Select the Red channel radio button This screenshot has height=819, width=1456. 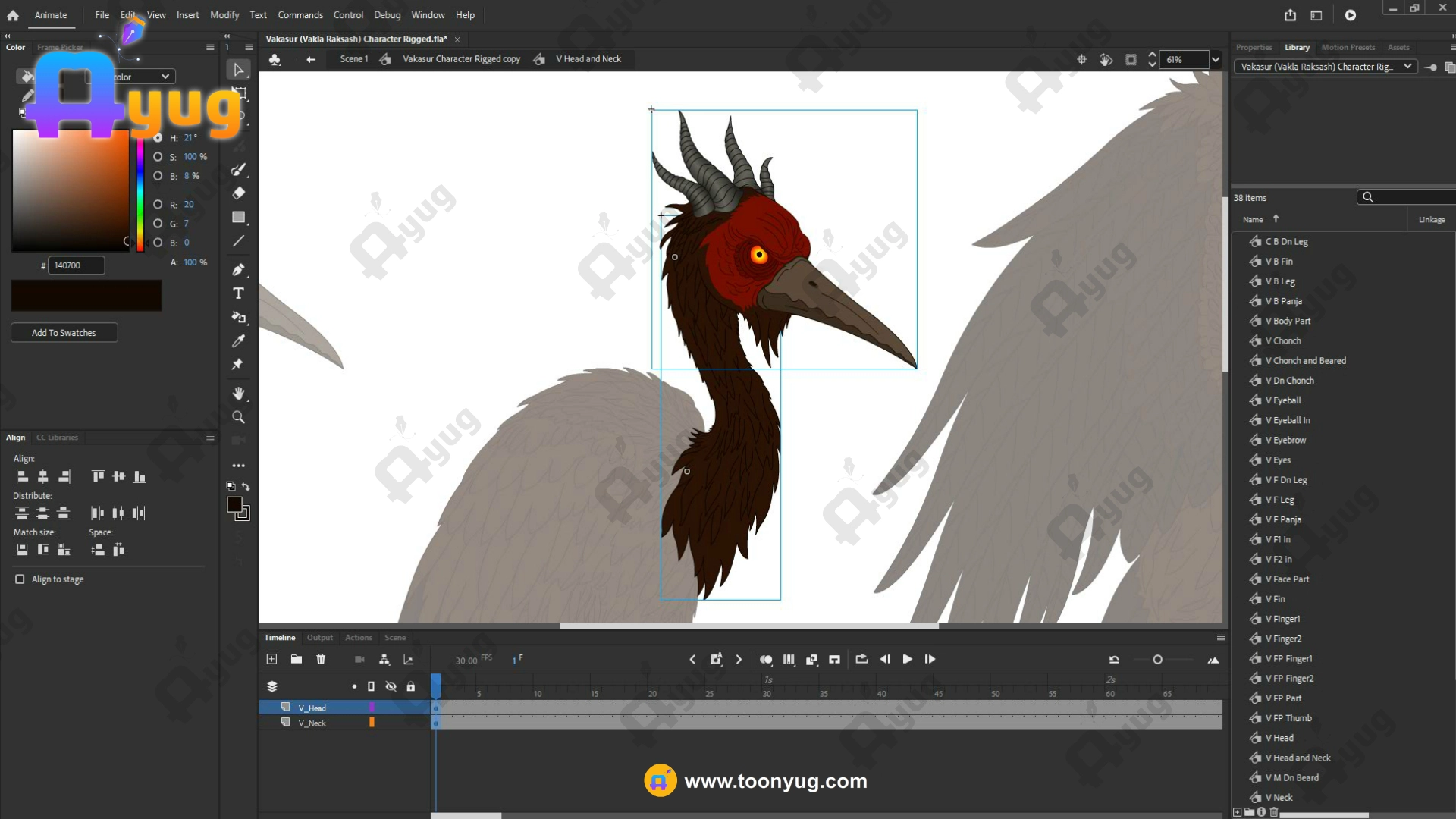pos(158,205)
